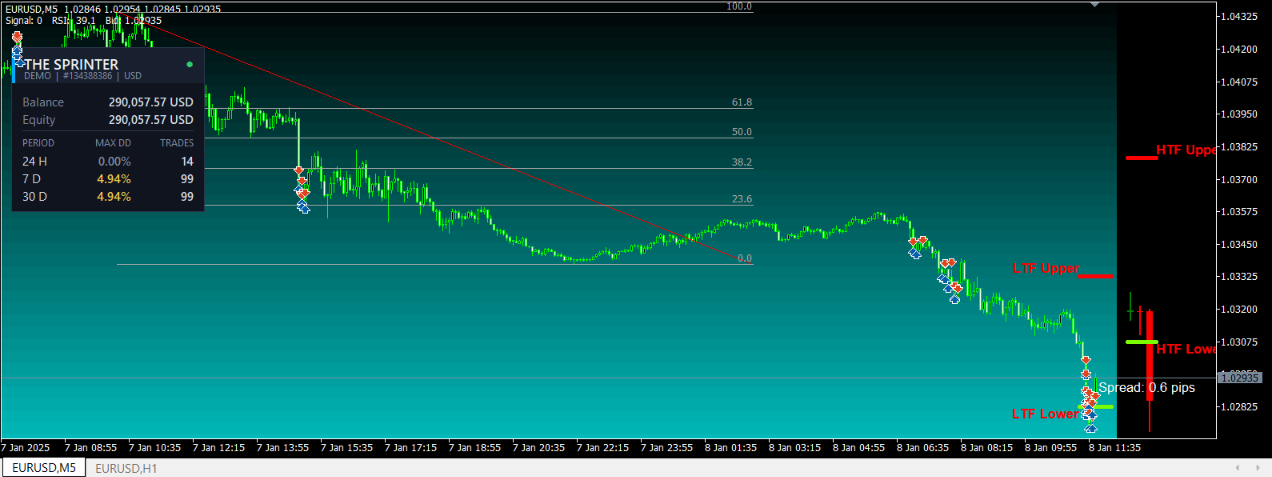Screen dimensions: 1272x477
Task: Click the 0.00% max drawdown value
Action: coord(114,161)
